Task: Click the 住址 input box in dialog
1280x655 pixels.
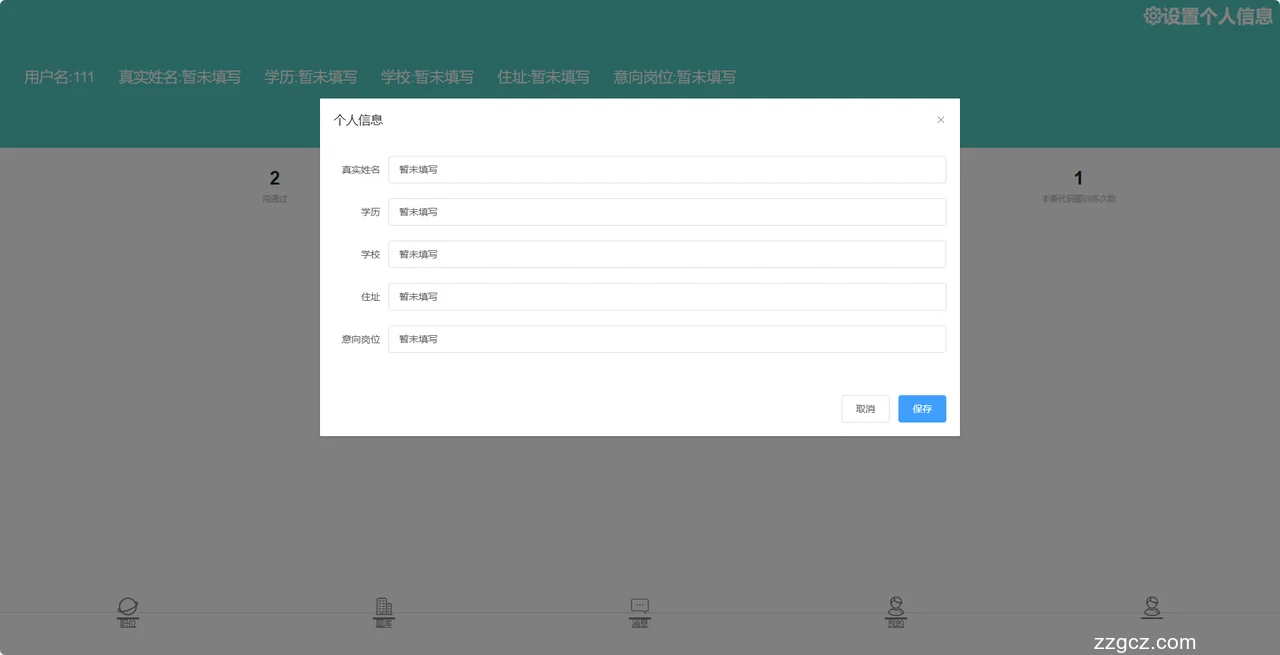Action: point(666,297)
